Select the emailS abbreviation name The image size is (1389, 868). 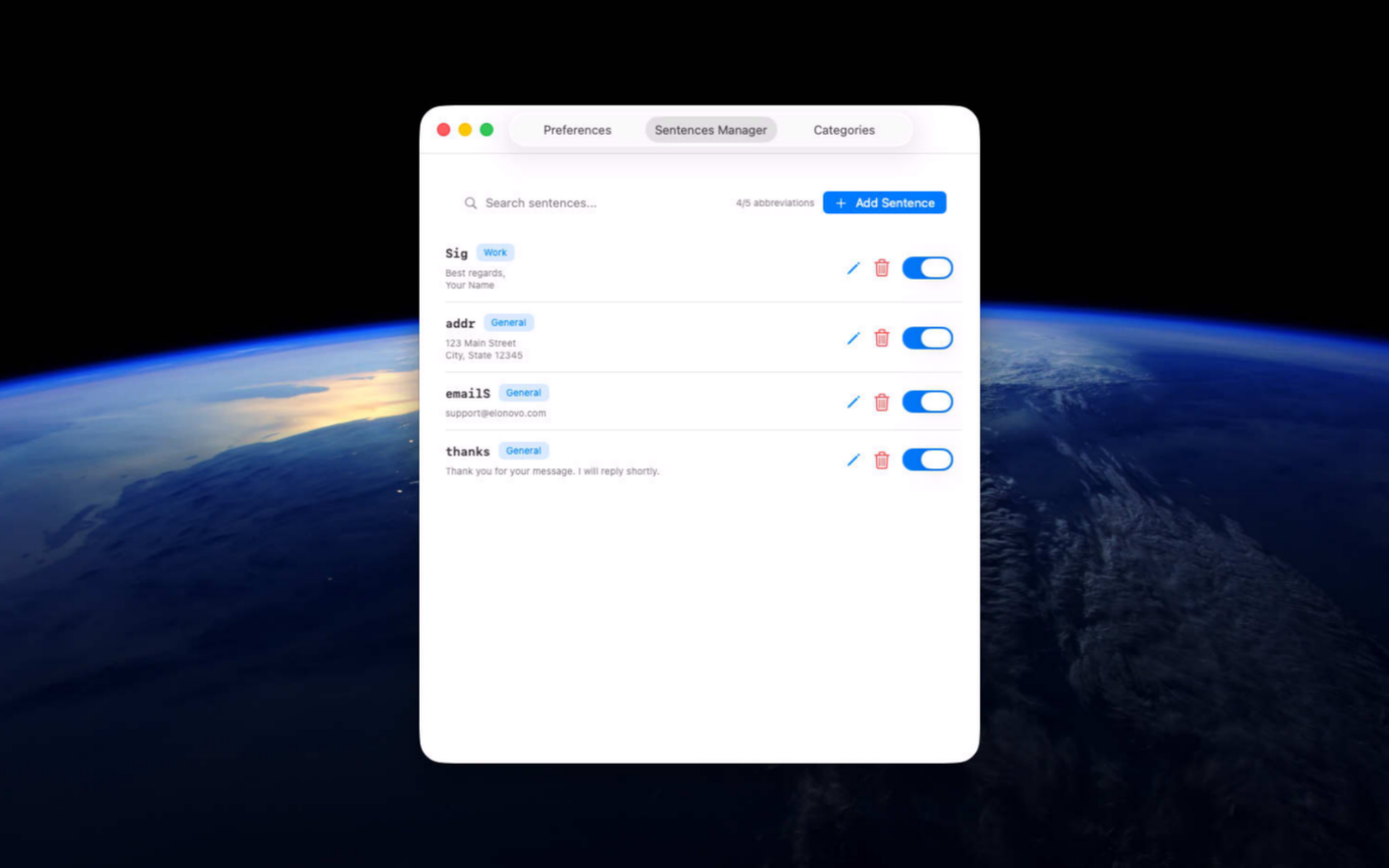tap(467, 393)
